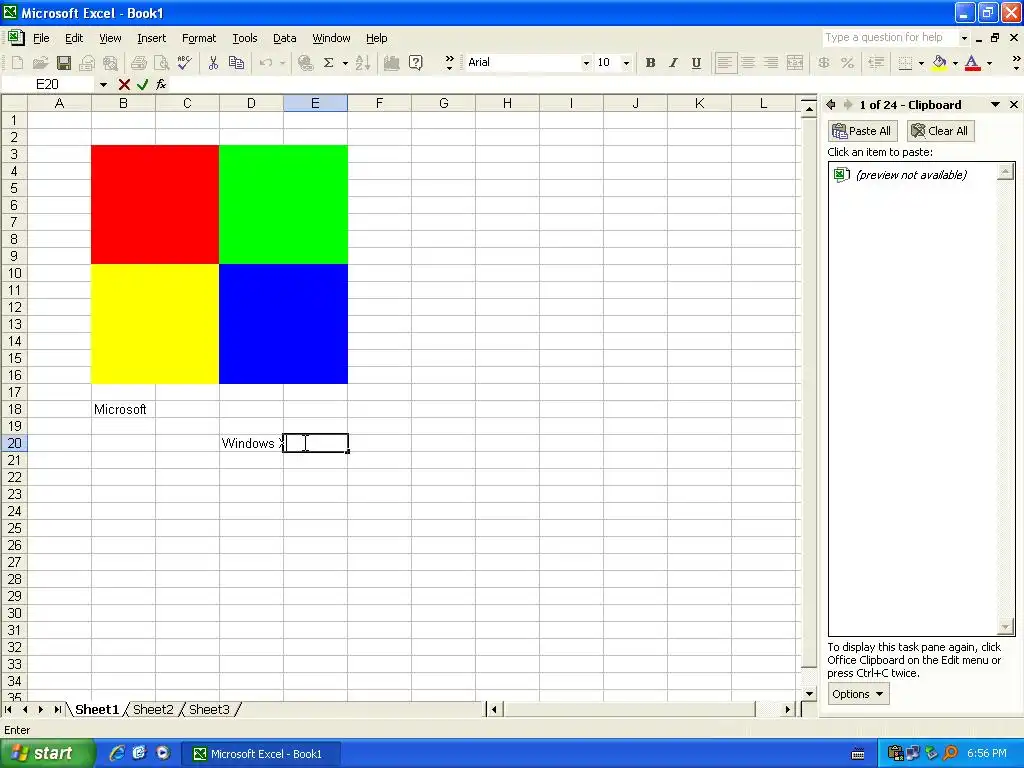The height and width of the screenshot is (768, 1024).
Task: Paste the '(preview not available)' clipboard item
Action: point(915,174)
